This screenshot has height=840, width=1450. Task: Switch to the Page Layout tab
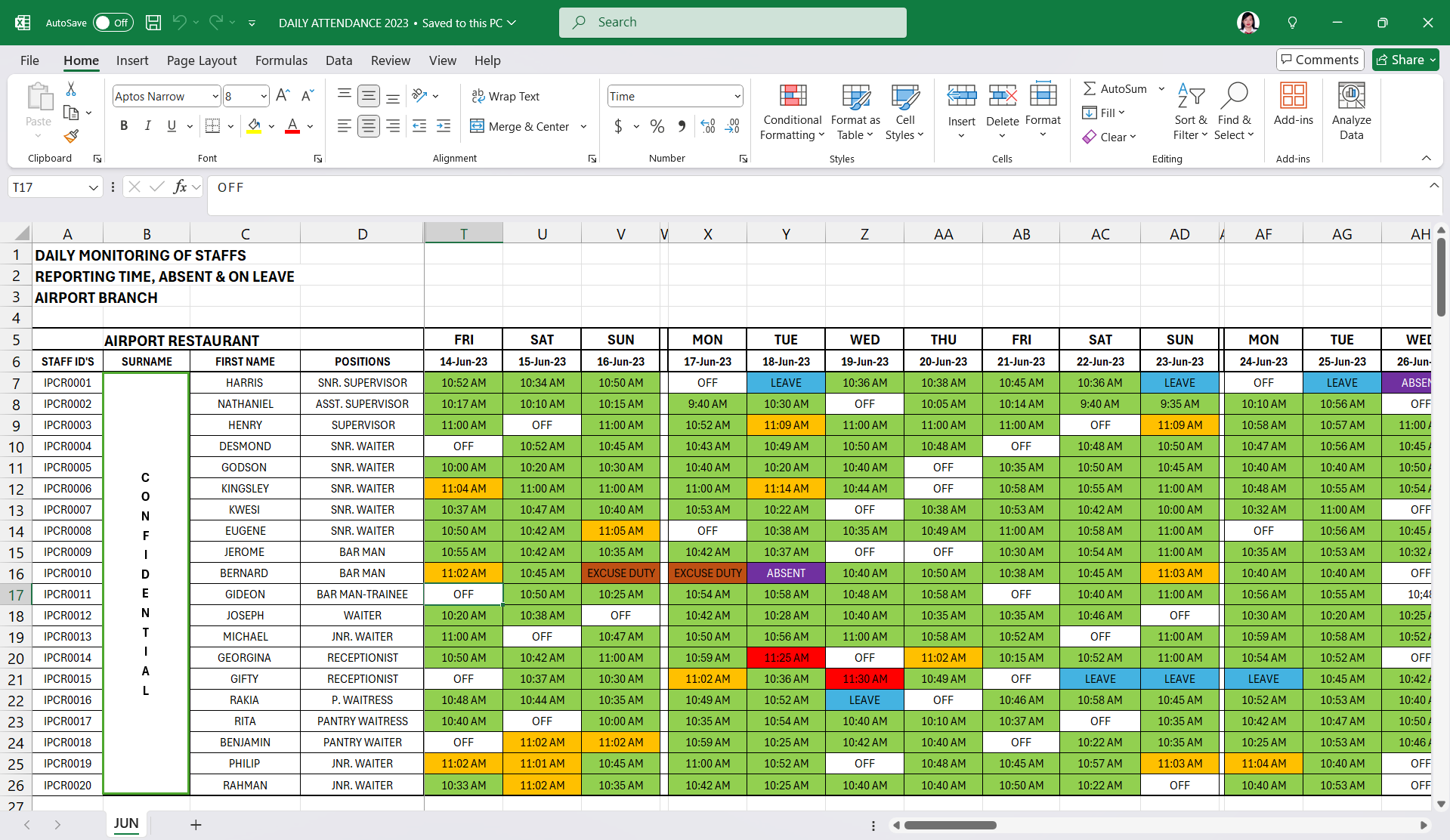point(202,60)
